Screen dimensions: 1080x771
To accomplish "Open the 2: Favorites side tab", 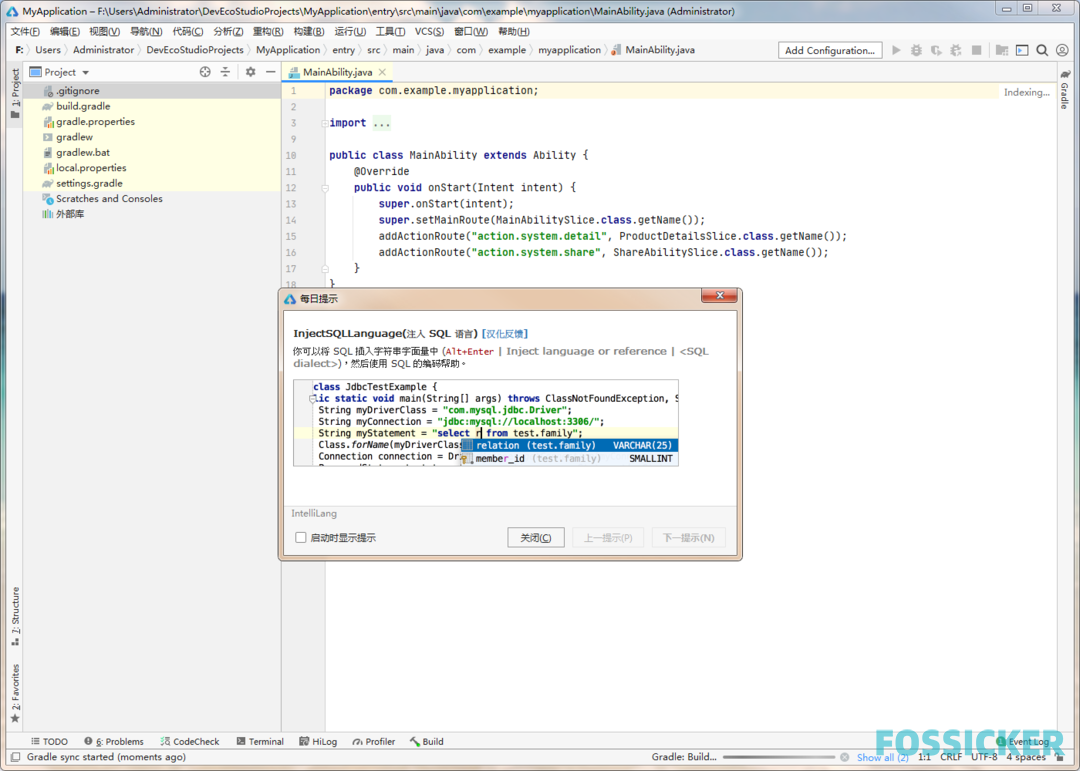I will click(15, 693).
